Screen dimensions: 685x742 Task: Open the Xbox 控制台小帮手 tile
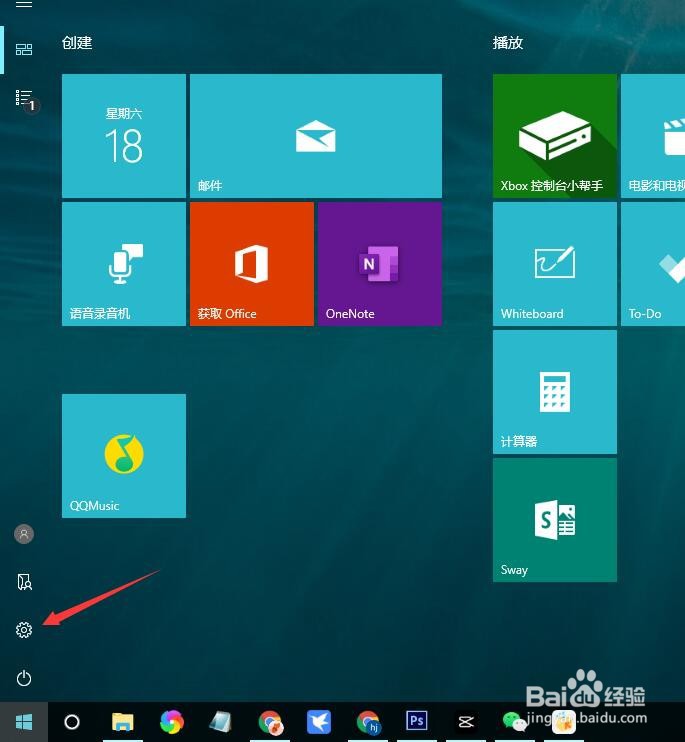pos(555,136)
